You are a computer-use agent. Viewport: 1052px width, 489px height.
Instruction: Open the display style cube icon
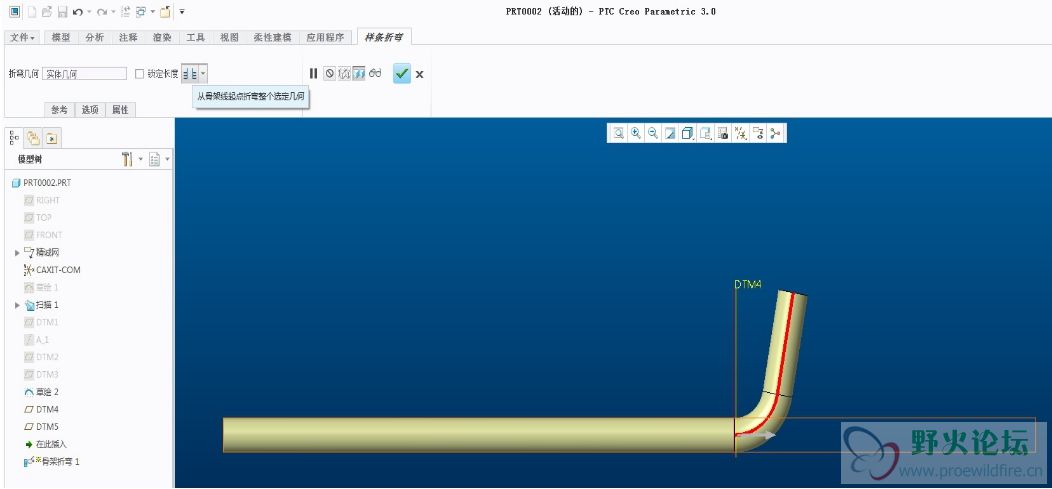[687, 133]
